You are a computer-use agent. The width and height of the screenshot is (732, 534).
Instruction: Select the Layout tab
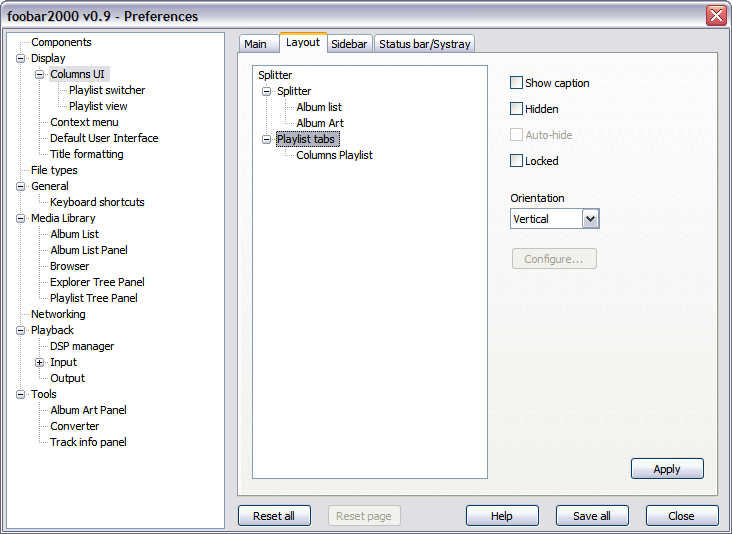point(303,42)
